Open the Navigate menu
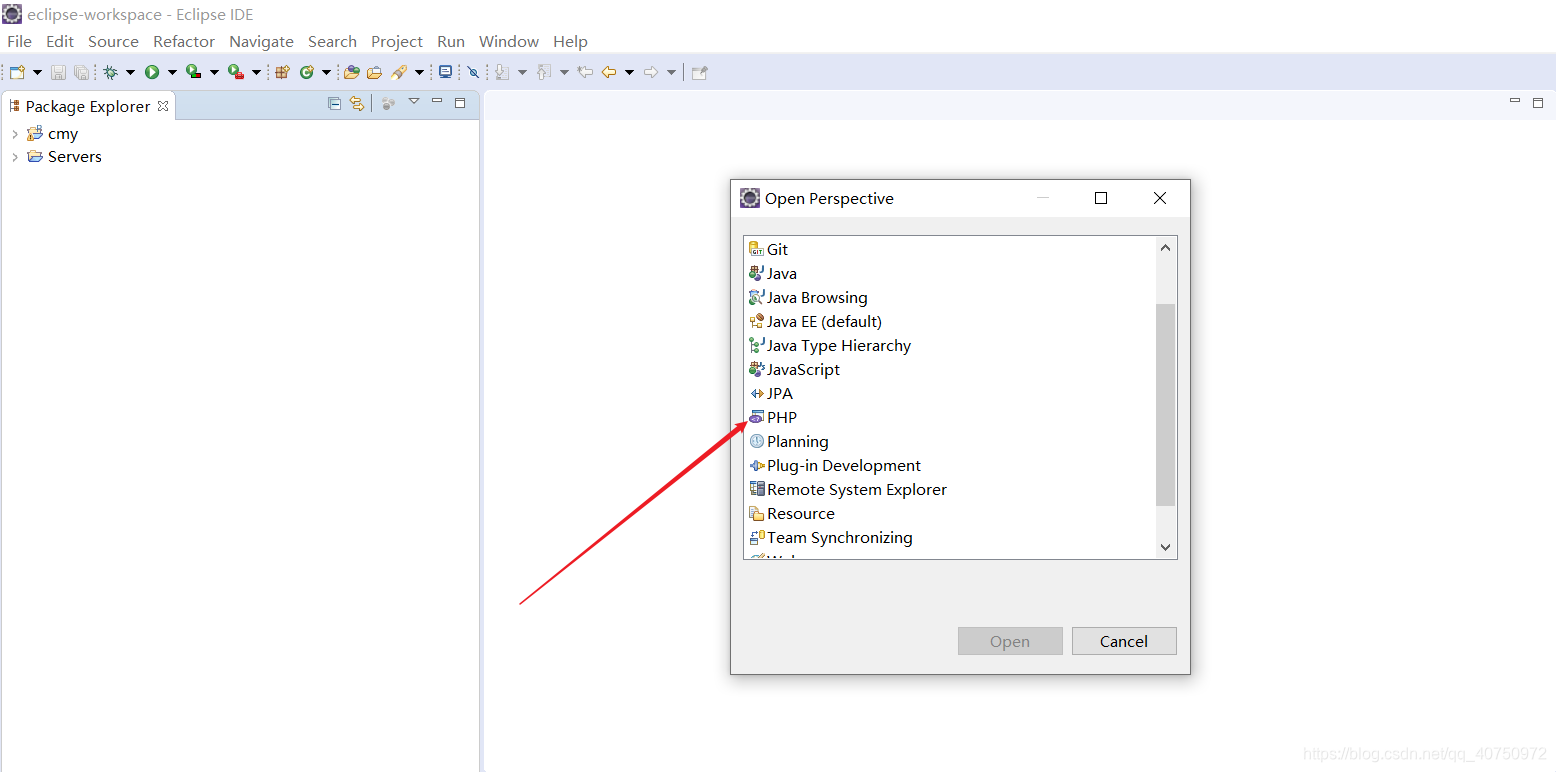1556x772 pixels. [261, 41]
